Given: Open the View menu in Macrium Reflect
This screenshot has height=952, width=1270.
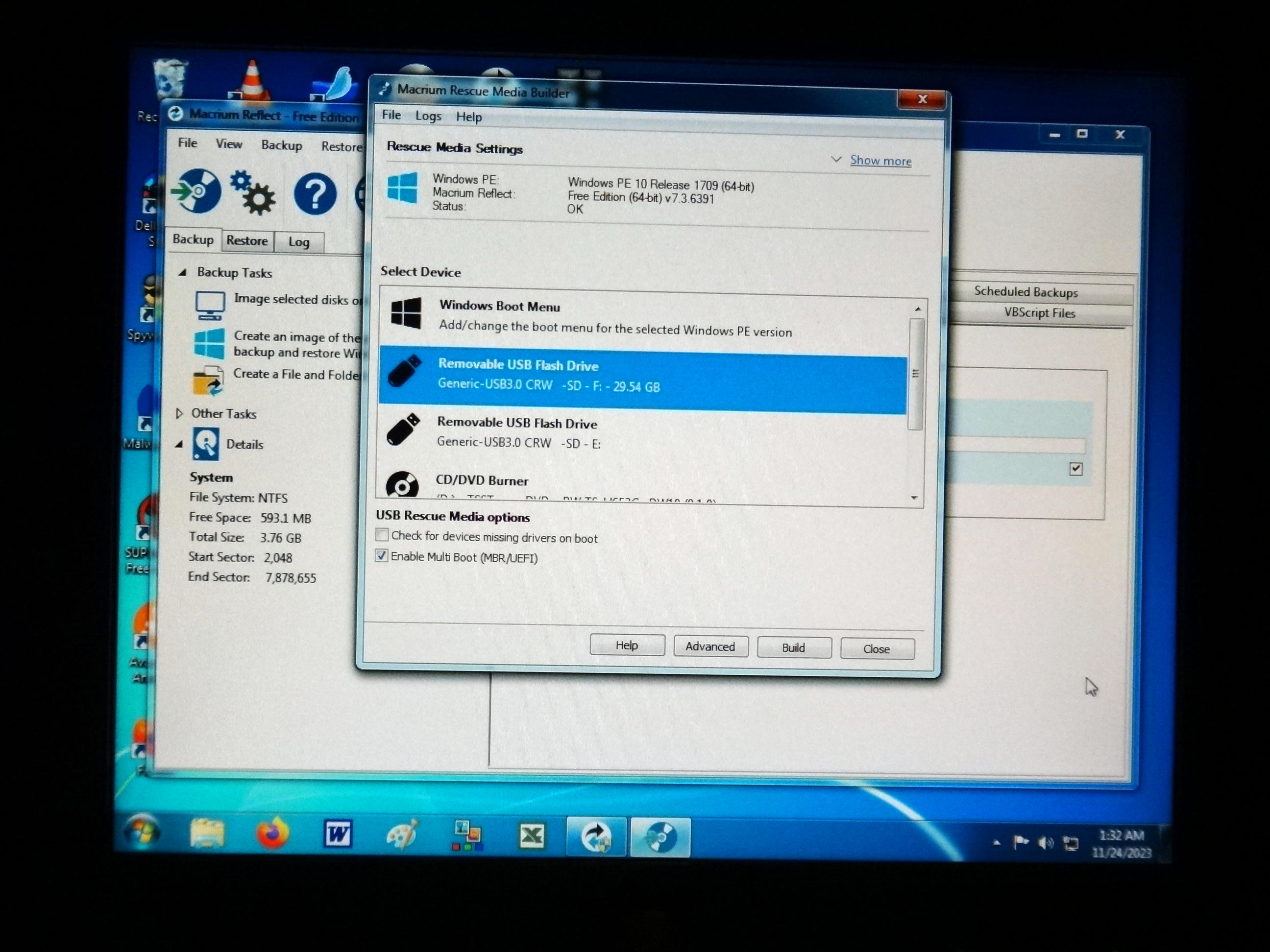Looking at the screenshot, I should coord(228,144).
